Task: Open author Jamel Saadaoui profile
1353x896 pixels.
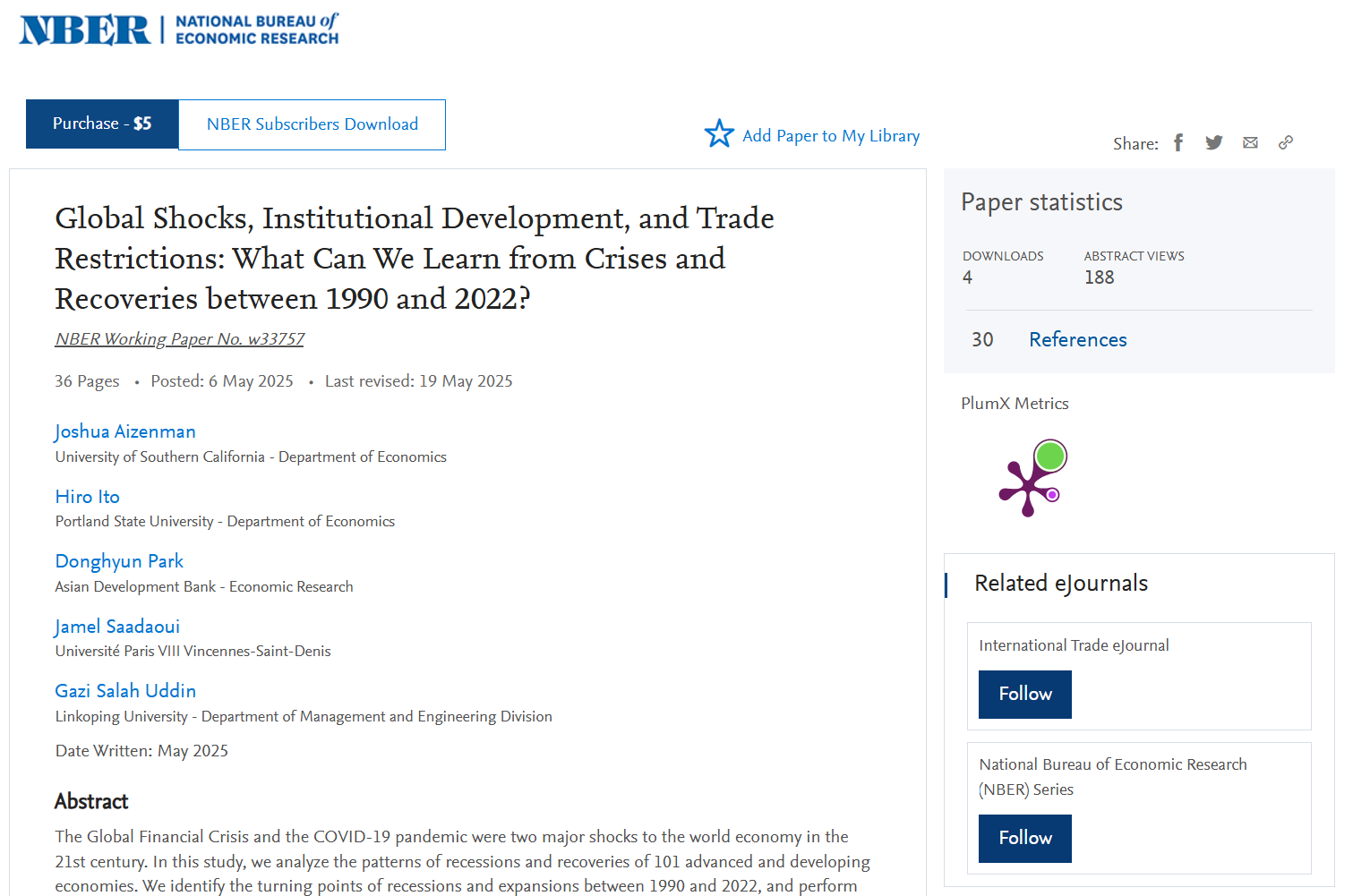Action: pos(117,627)
